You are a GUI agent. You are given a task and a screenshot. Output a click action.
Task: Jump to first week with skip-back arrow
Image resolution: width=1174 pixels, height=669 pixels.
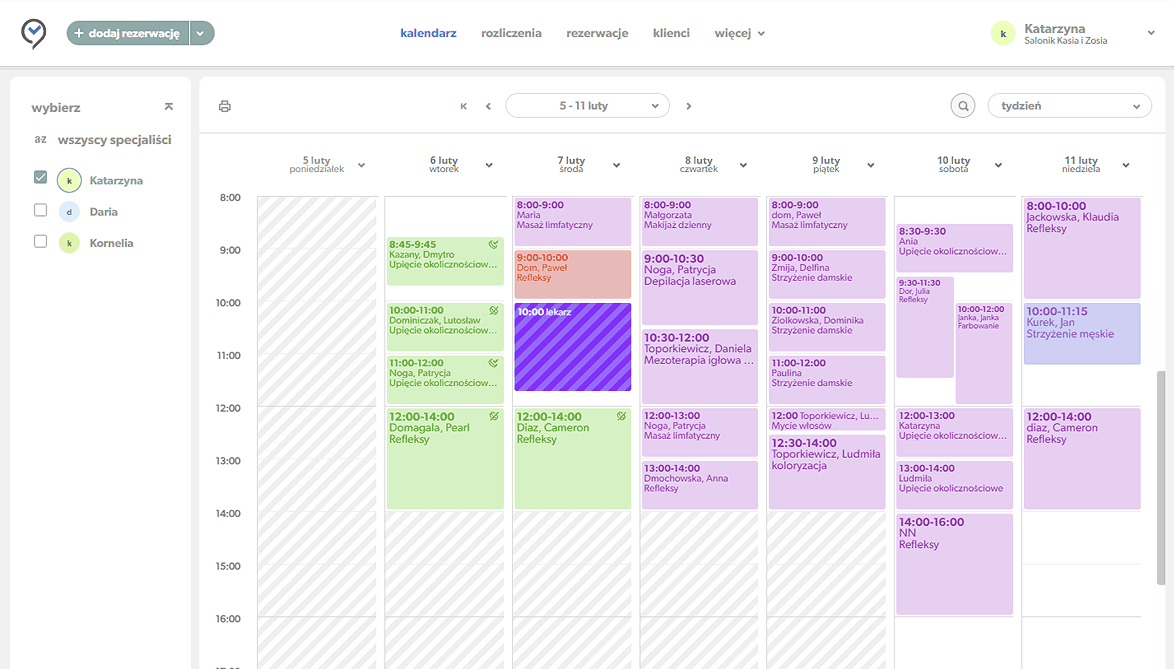tap(463, 106)
